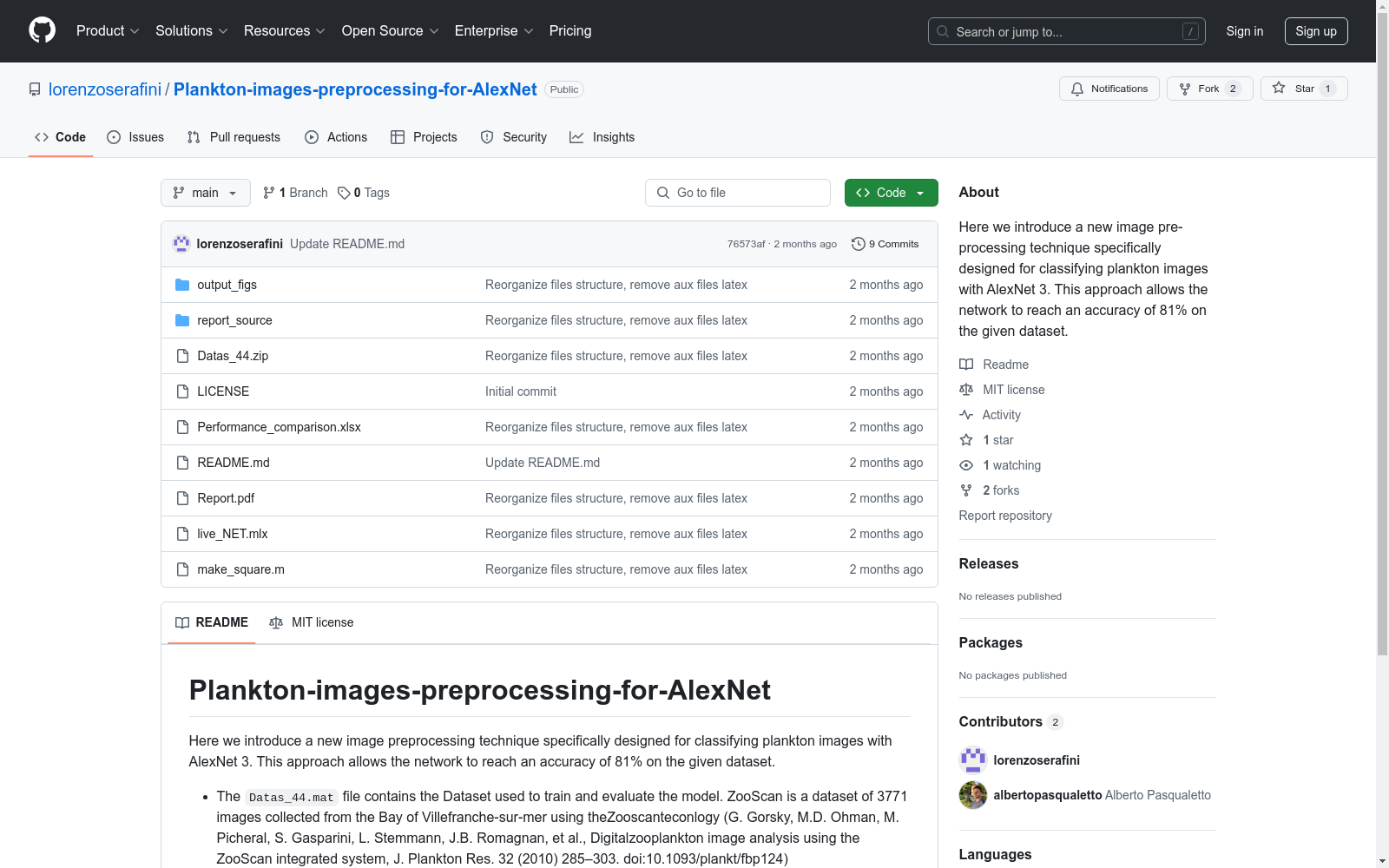Open the 1 Branch link
The height and width of the screenshot is (868, 1389).
(x=295, y=193)
